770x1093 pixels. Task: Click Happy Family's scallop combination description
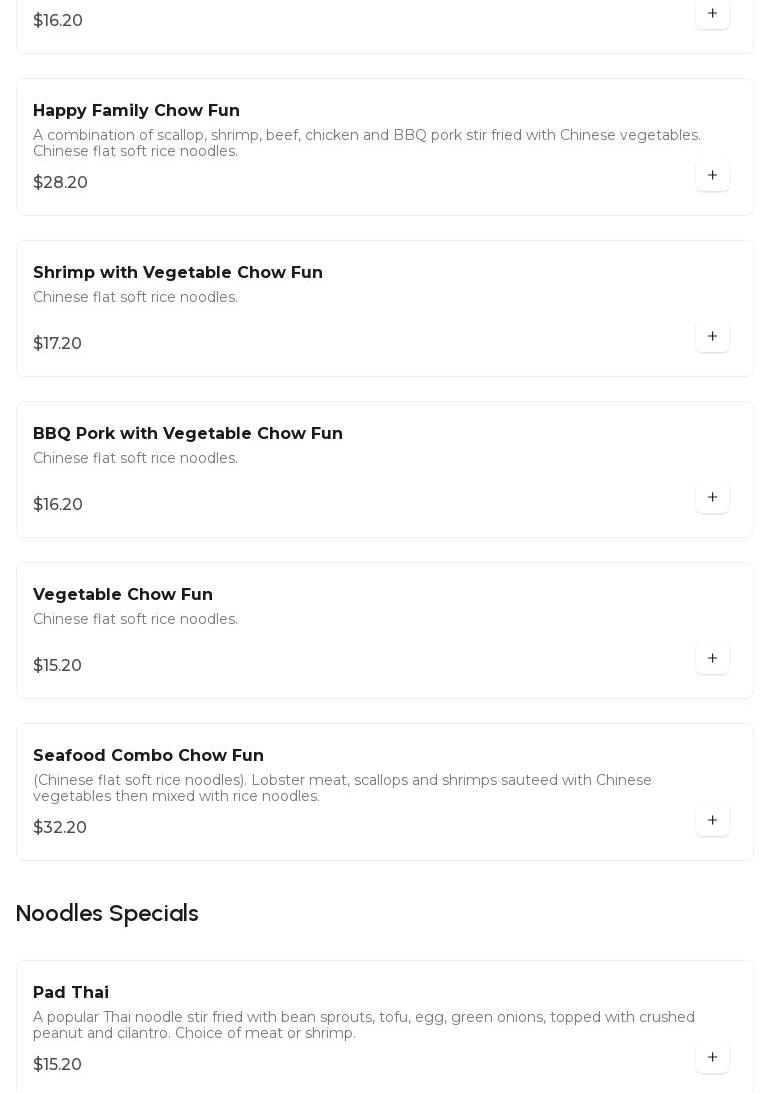[366, 143]
